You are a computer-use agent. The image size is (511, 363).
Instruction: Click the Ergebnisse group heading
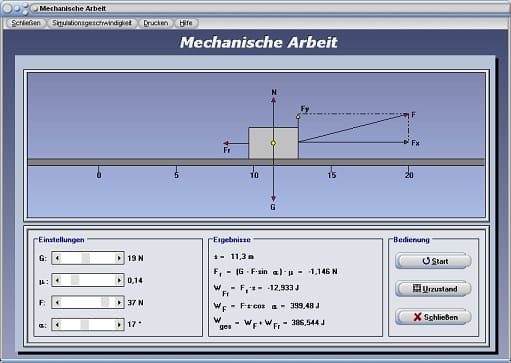232,240
